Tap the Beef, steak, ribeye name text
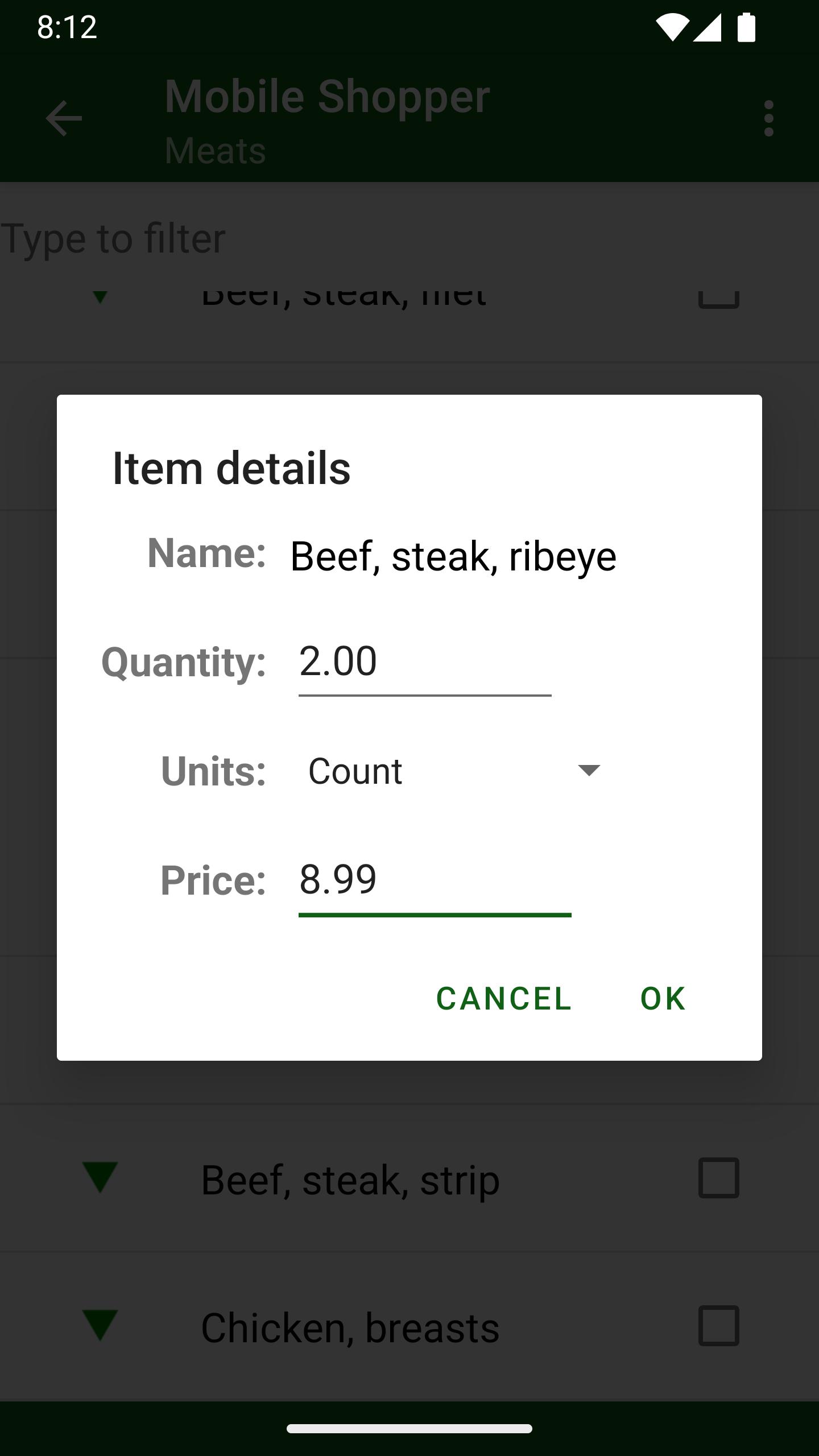The width and height of the screenshot is (819, 1456). 453,556
